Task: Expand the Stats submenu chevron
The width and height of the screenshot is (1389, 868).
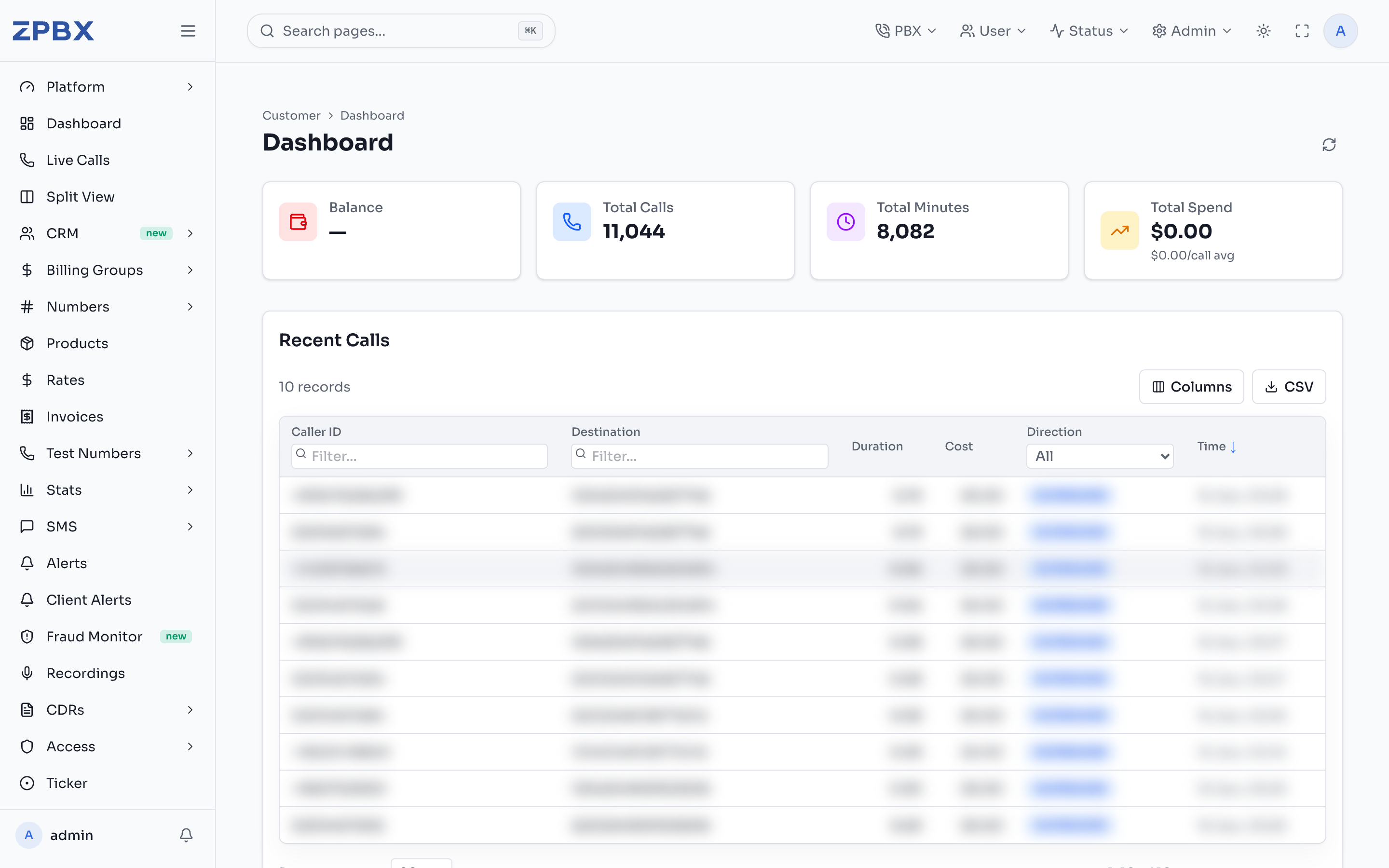Action: tap(190, 489)
